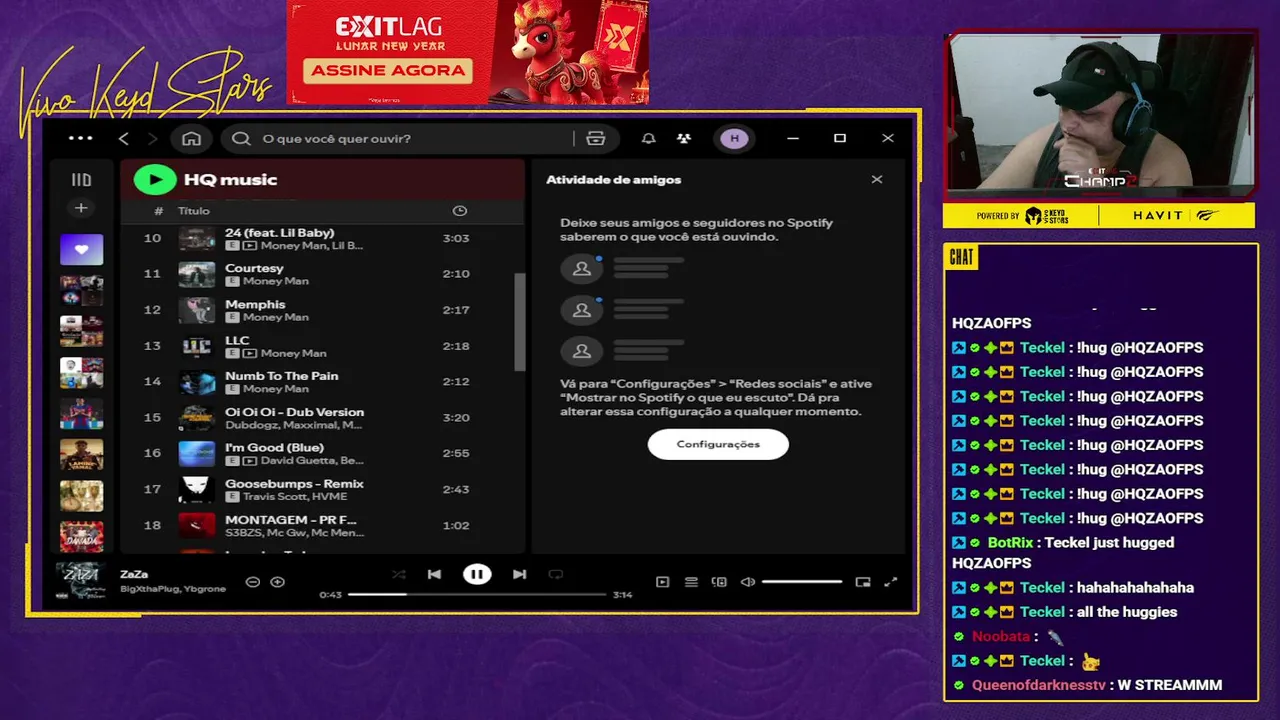Add ZaZa with the plus circle icon
The width and height of the screenshot is (1280, 720).
click(x=277, y=581)
